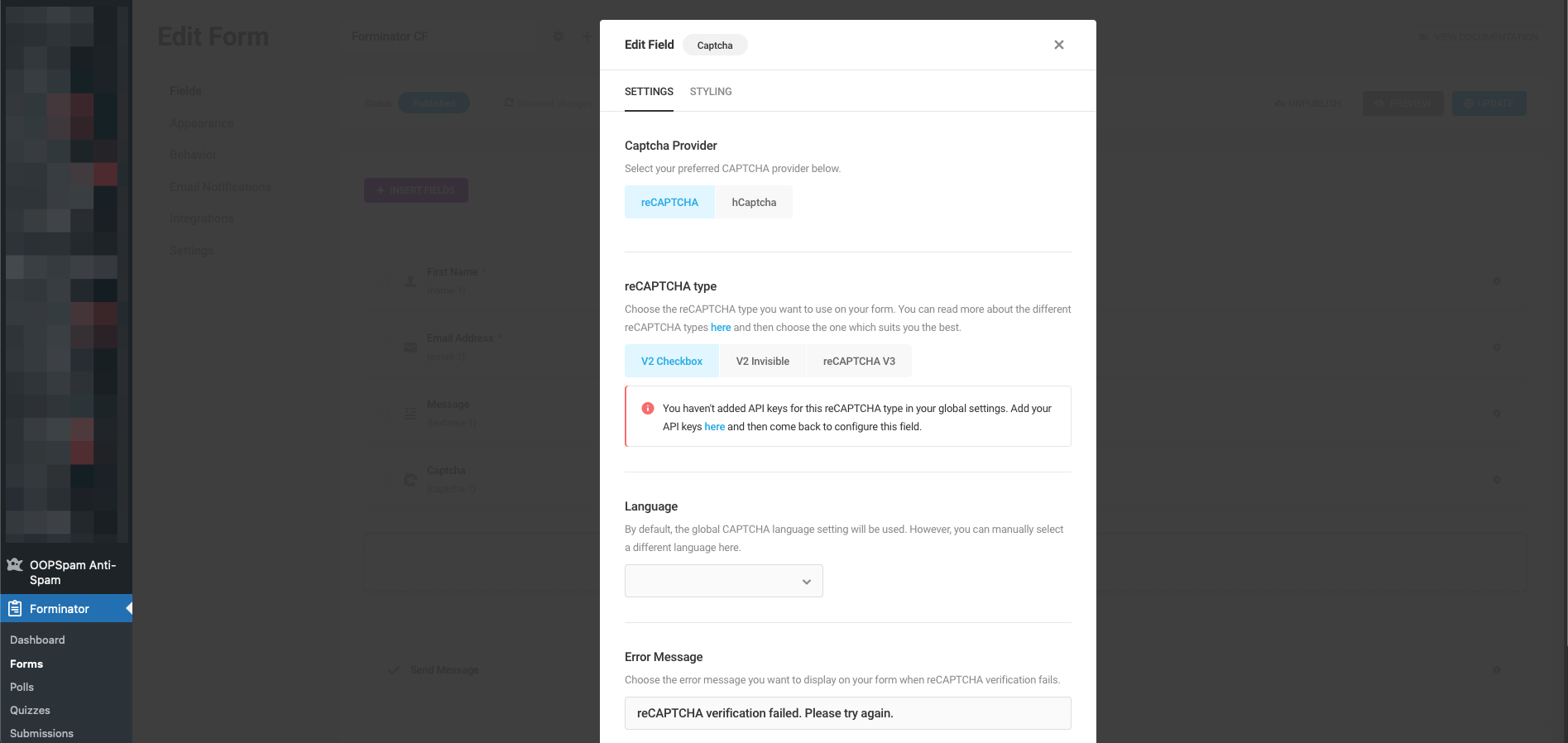Open the Submissions submenu item
The image size is (1568, 743).
pos(41,733)
